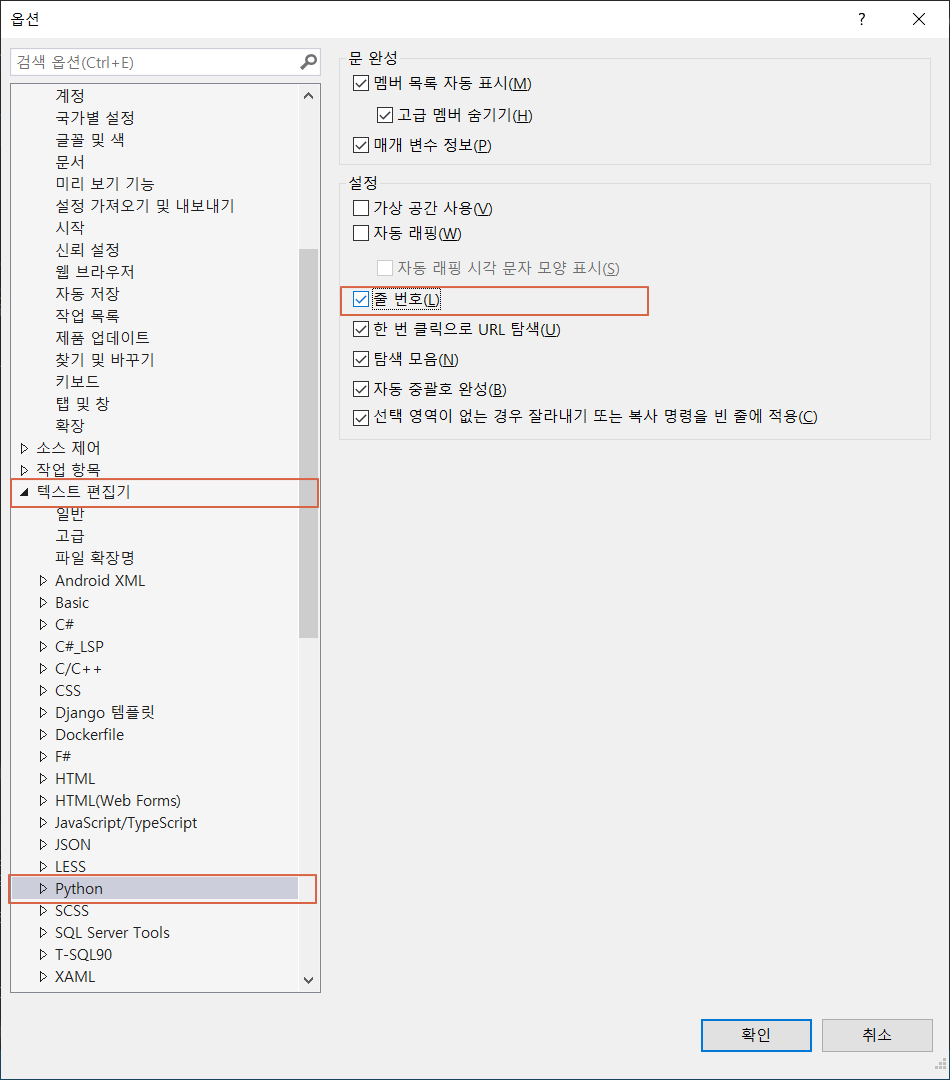This screenshot has width=950, height=1080.
Task: Select 자동 저장 tree item
Action: click(x=87, y=294)
